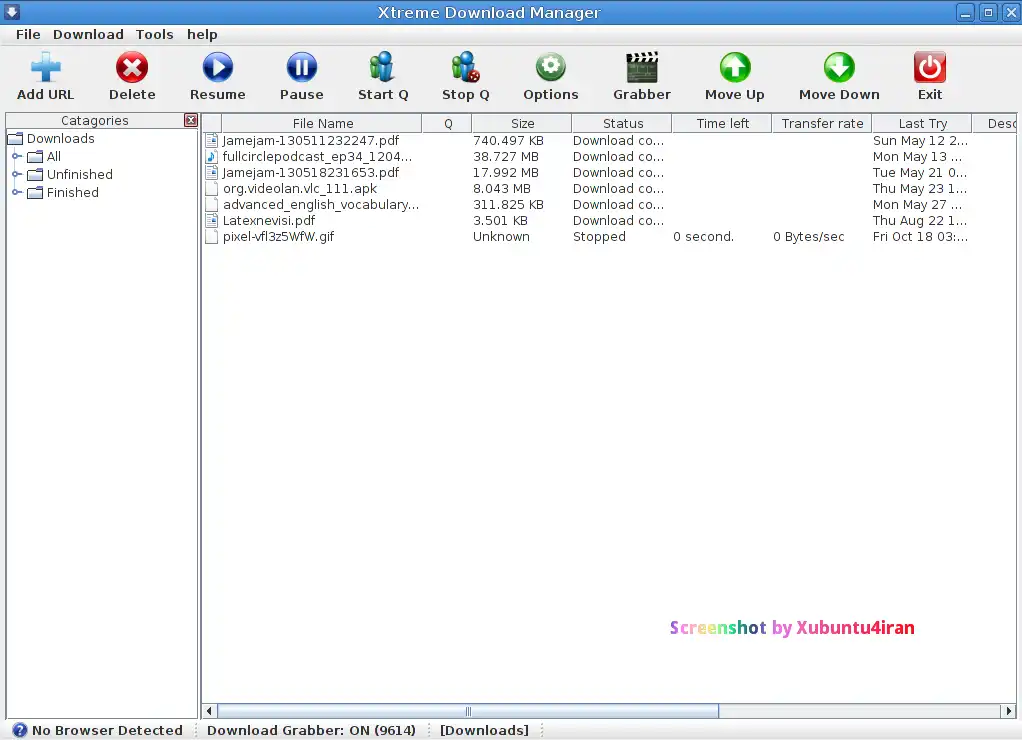1022x740 pixels.
Task: Click the file icon of pixel-vfl3z5WfW.gif
Action: (211, 237)
